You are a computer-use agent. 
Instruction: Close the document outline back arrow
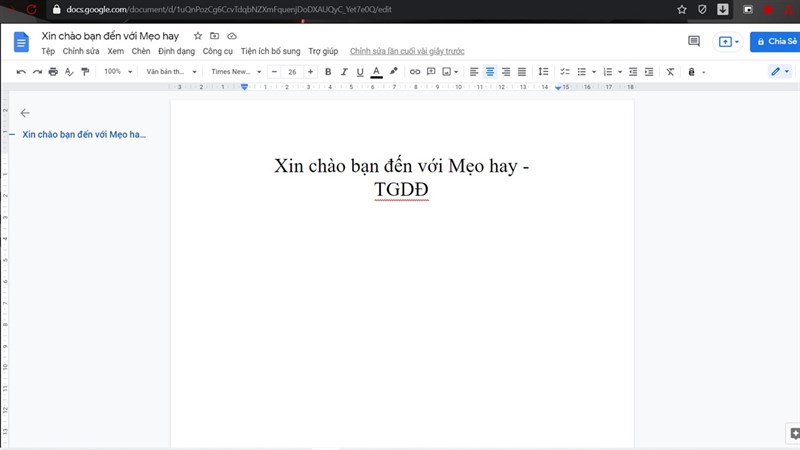coord(25,113)
